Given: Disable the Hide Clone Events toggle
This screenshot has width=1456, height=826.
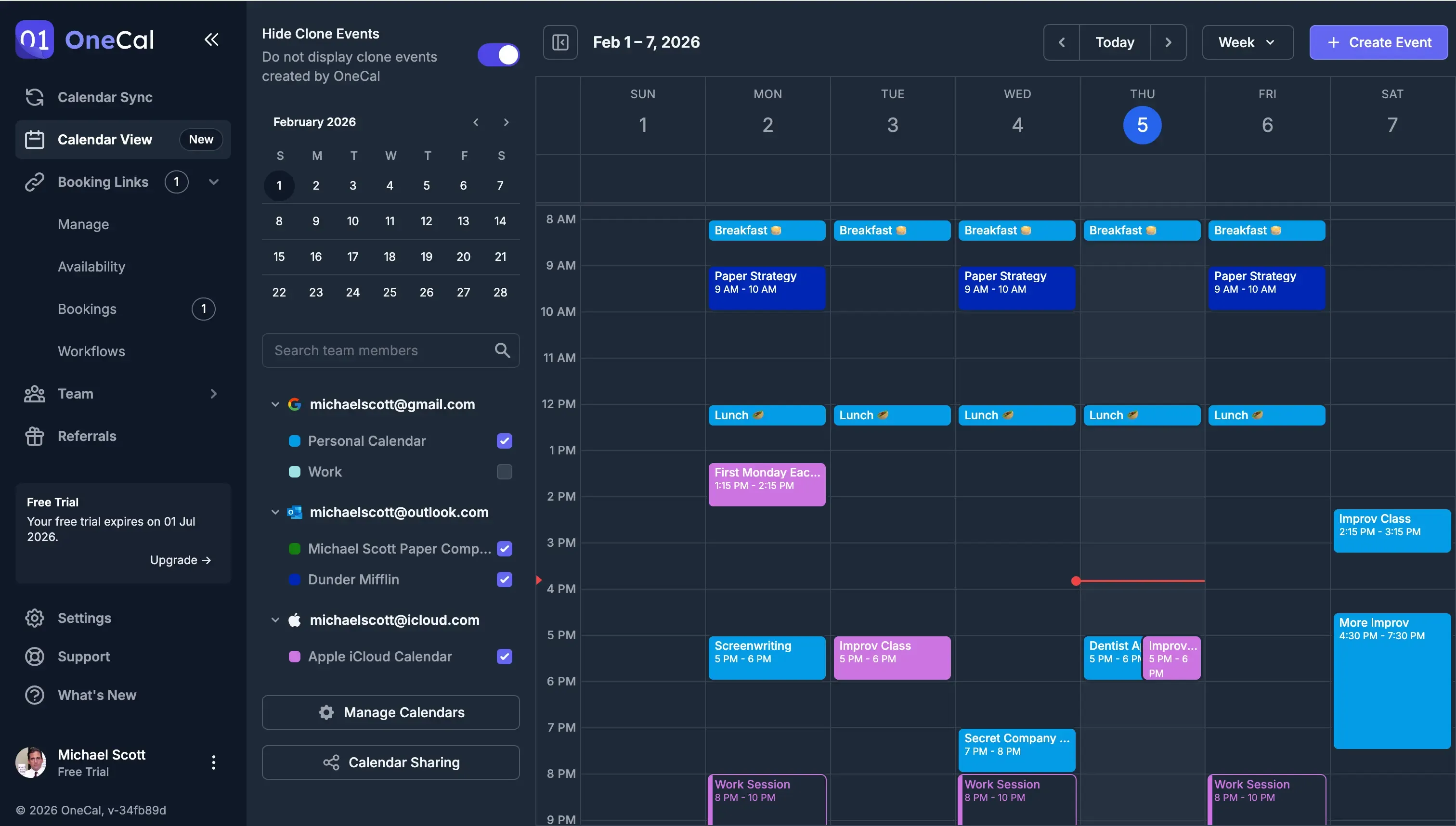Looking at the screenshot, I should (498, 55).
